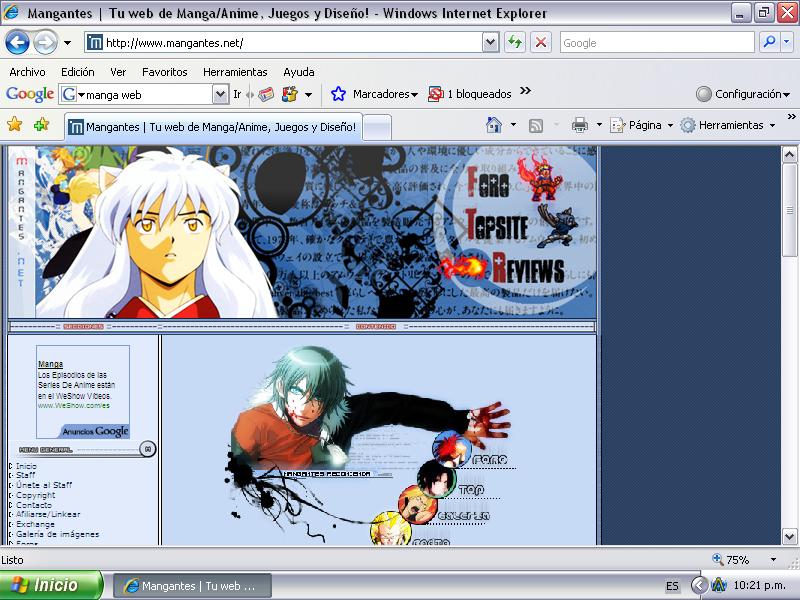Click the search magnifier icon

pos(769,42)
